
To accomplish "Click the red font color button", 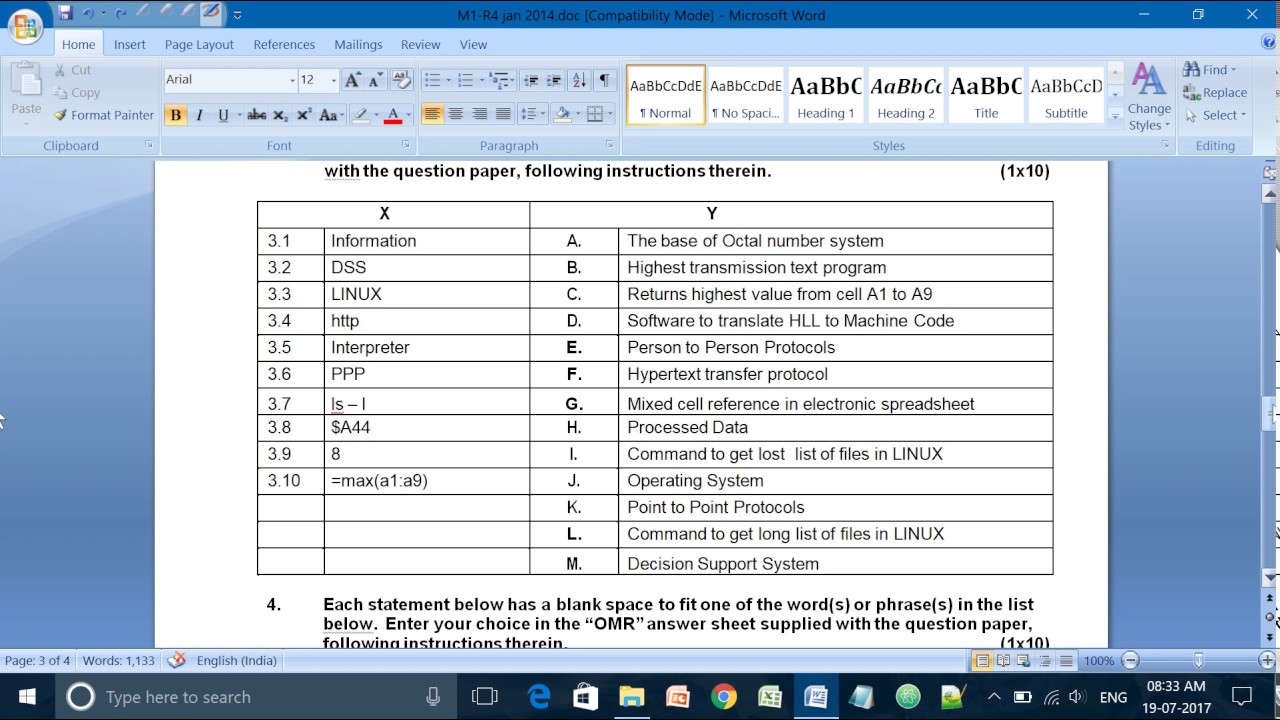I will (x=393, y=115).
